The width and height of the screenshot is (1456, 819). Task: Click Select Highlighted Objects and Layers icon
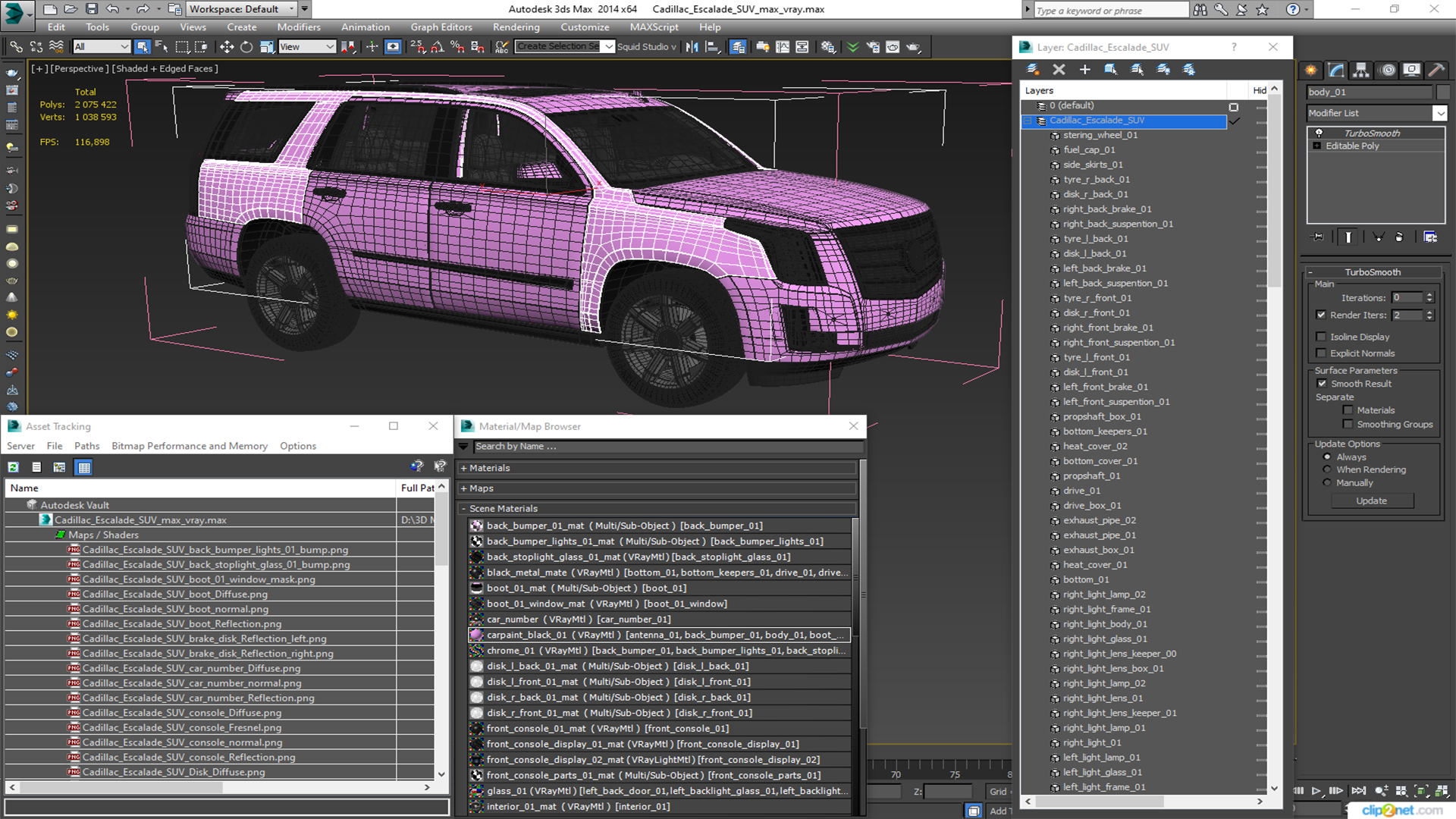click(1110, 69)
